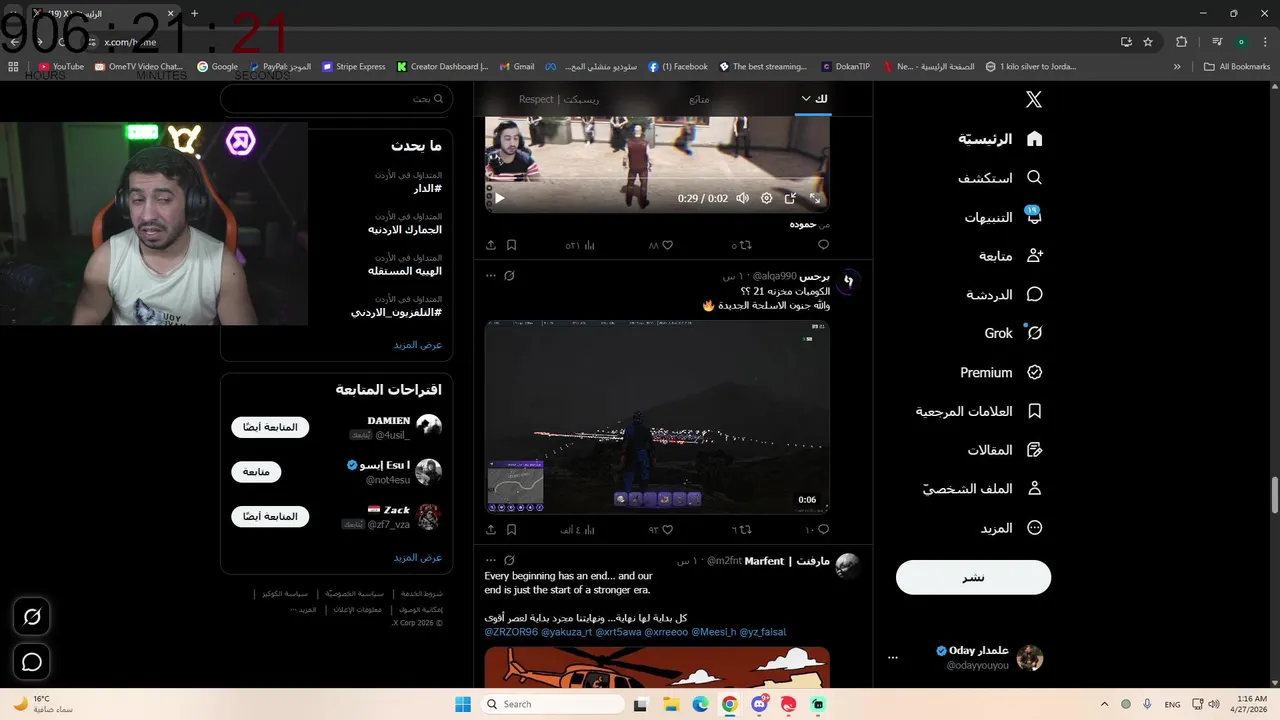Open more menu on برجس post

point(491,275)
